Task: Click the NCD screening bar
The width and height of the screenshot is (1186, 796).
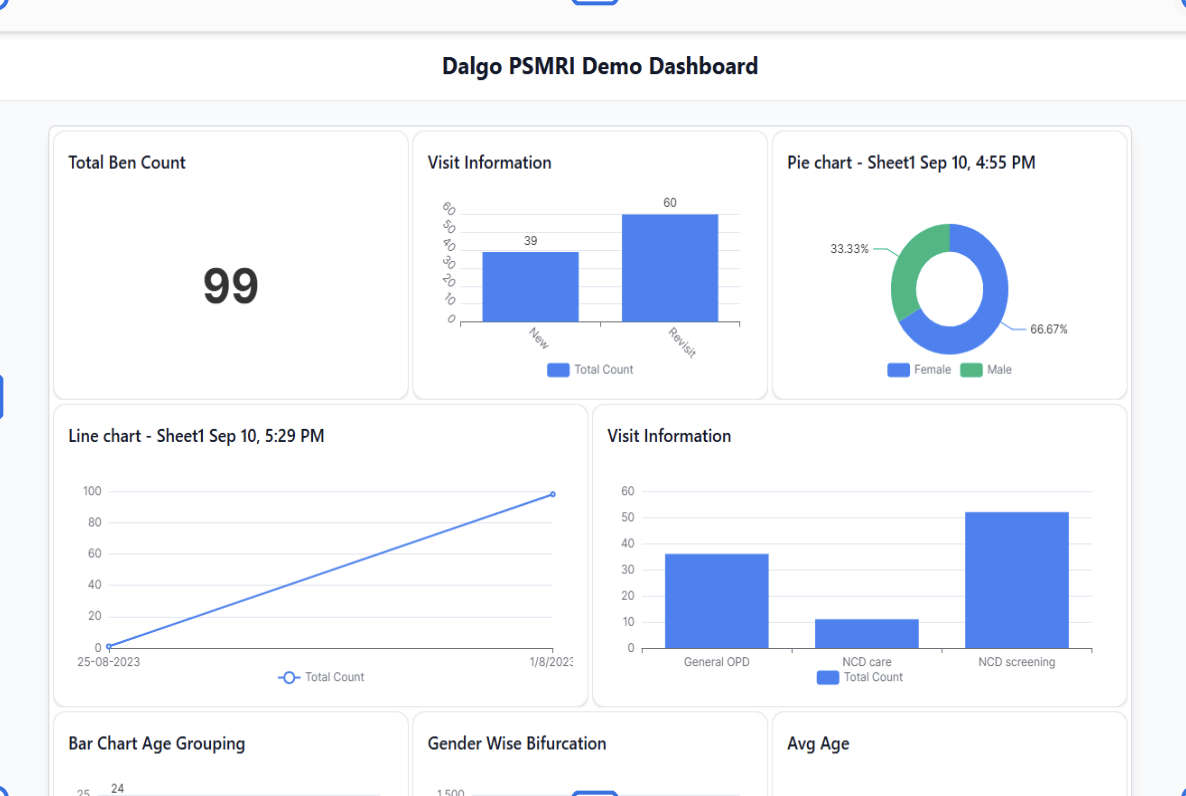Action: pos(1017,580)
